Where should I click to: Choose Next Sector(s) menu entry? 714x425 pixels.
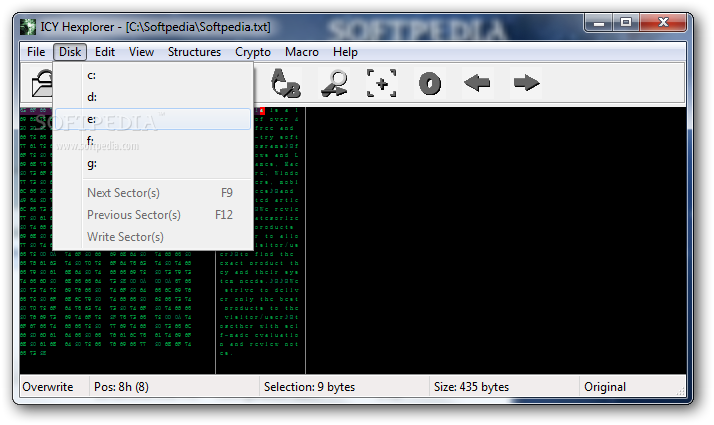point(153,193)
